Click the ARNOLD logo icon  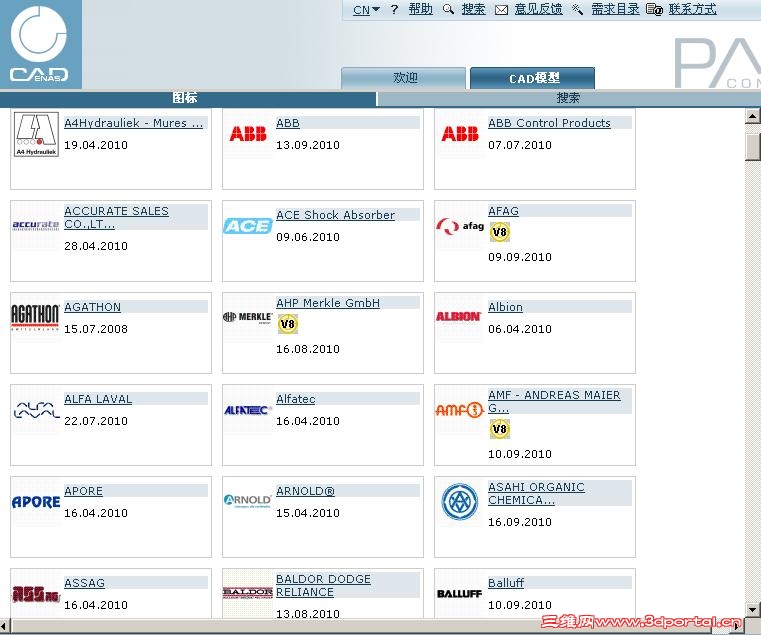click(x=248, y=500)
